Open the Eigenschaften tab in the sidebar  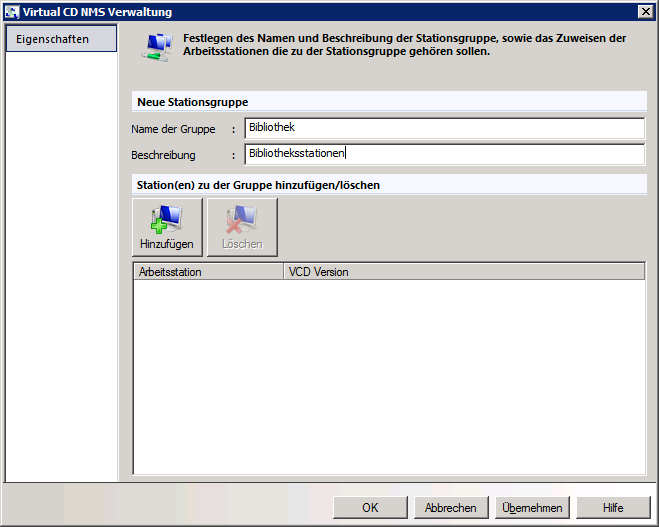point(61,39)
